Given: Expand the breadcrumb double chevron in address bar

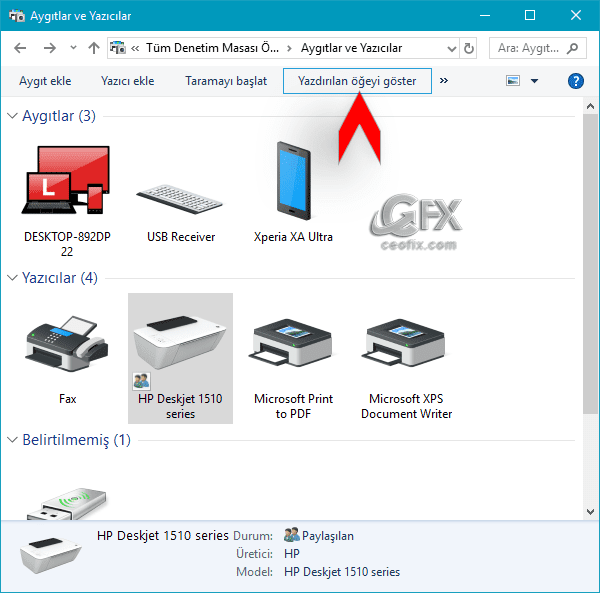Looking at the screenshot, I should [135, 48].
